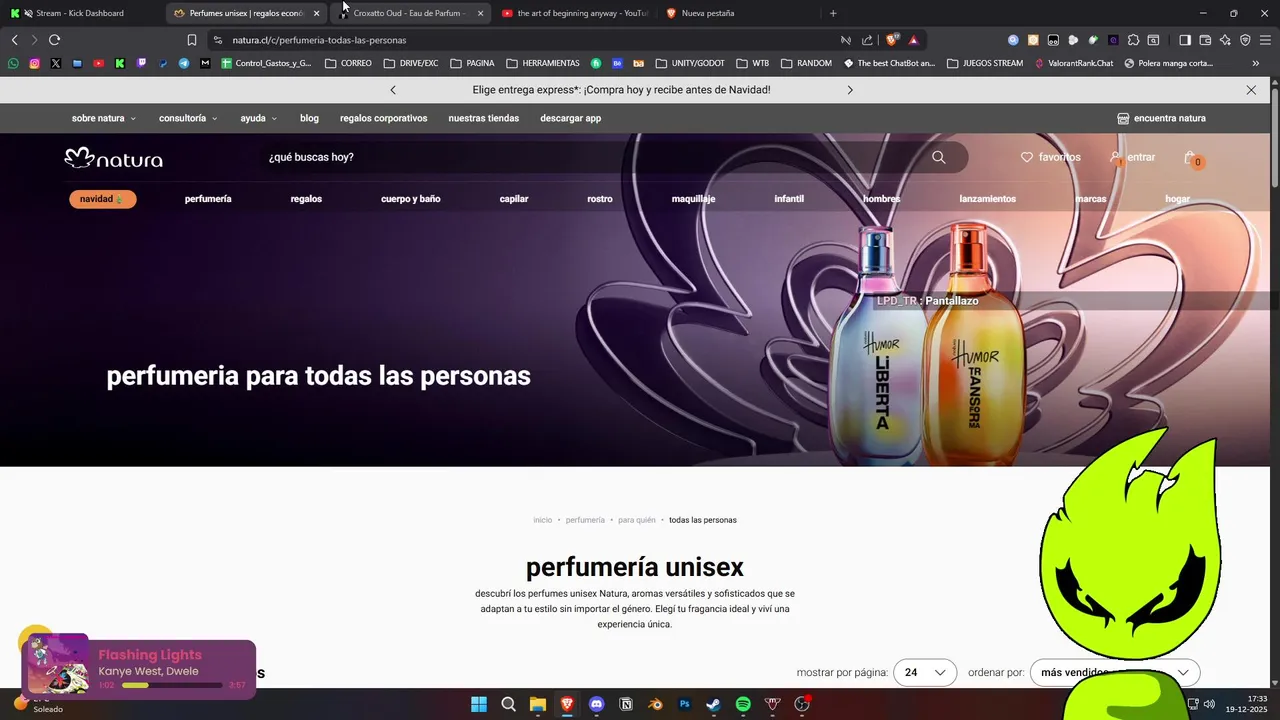Click the Windows Start button
The height and width of the screenshot is (720, 1280).
(x=479, y=704)
